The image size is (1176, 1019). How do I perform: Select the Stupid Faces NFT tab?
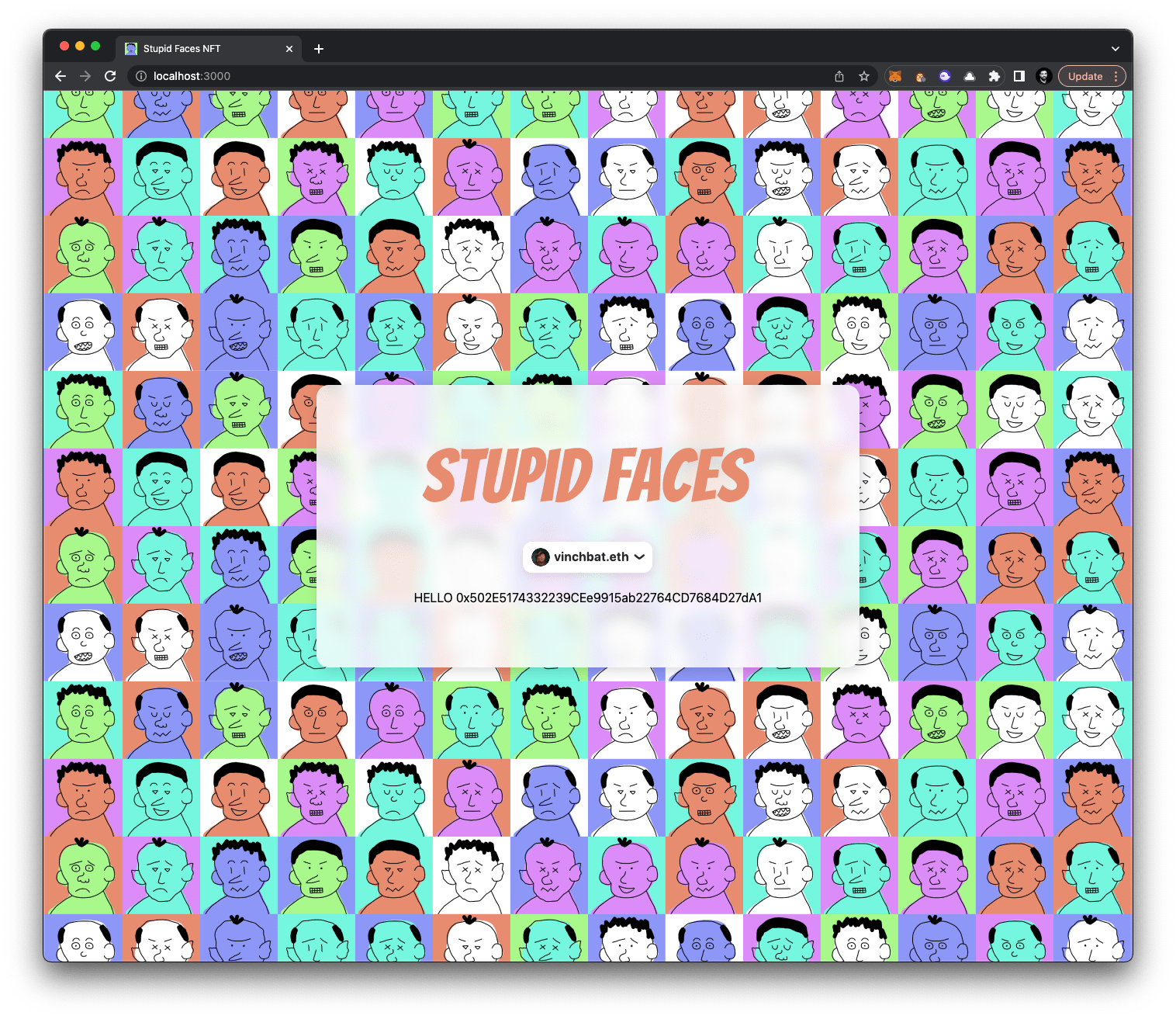point(209,48)
